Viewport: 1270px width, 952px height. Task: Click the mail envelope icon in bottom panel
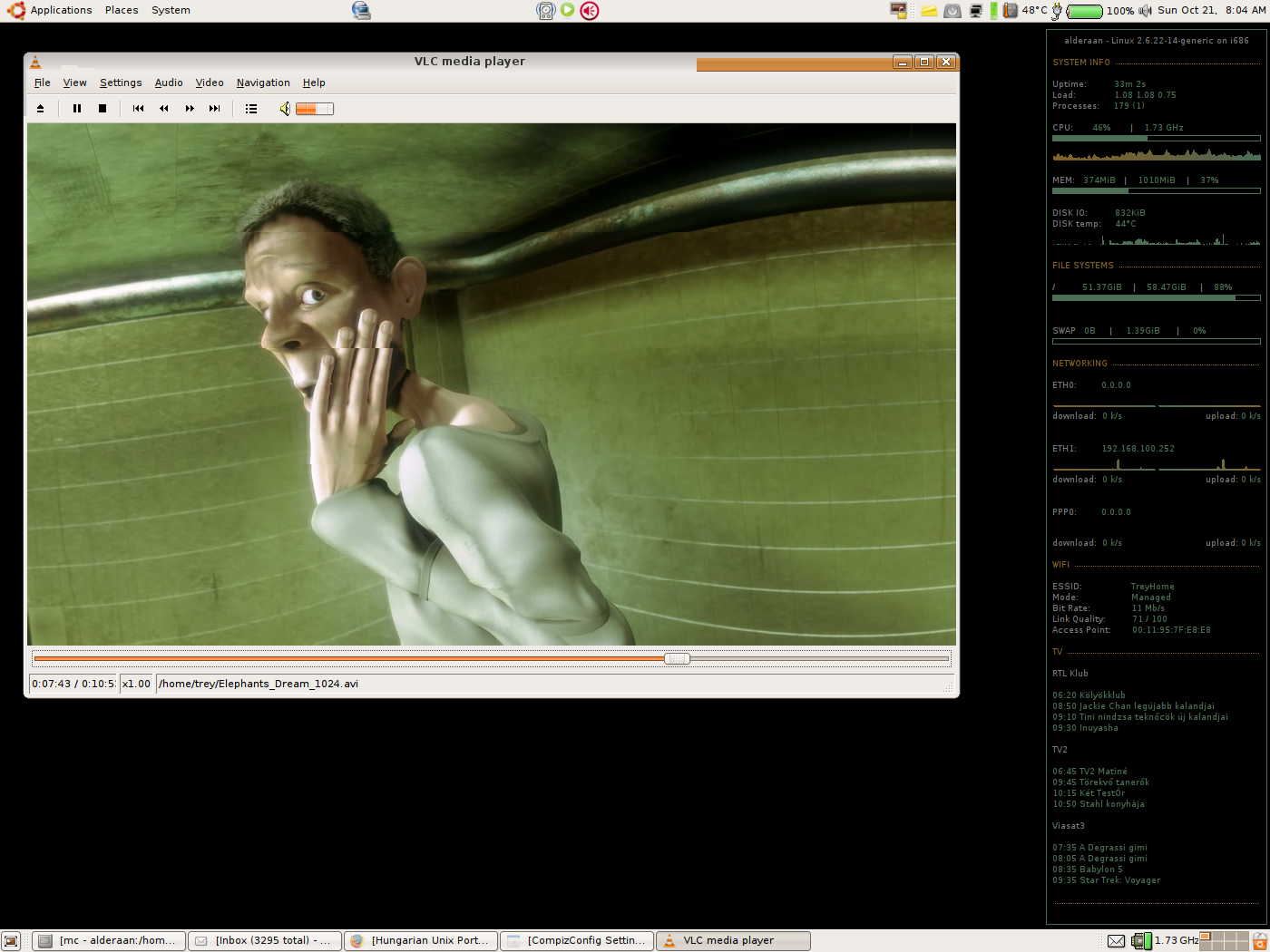point(1117,941)
